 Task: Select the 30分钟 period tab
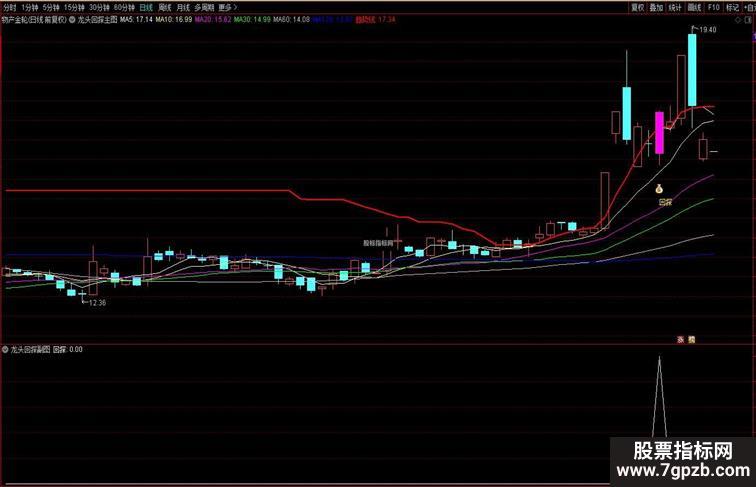pos(99,8)
